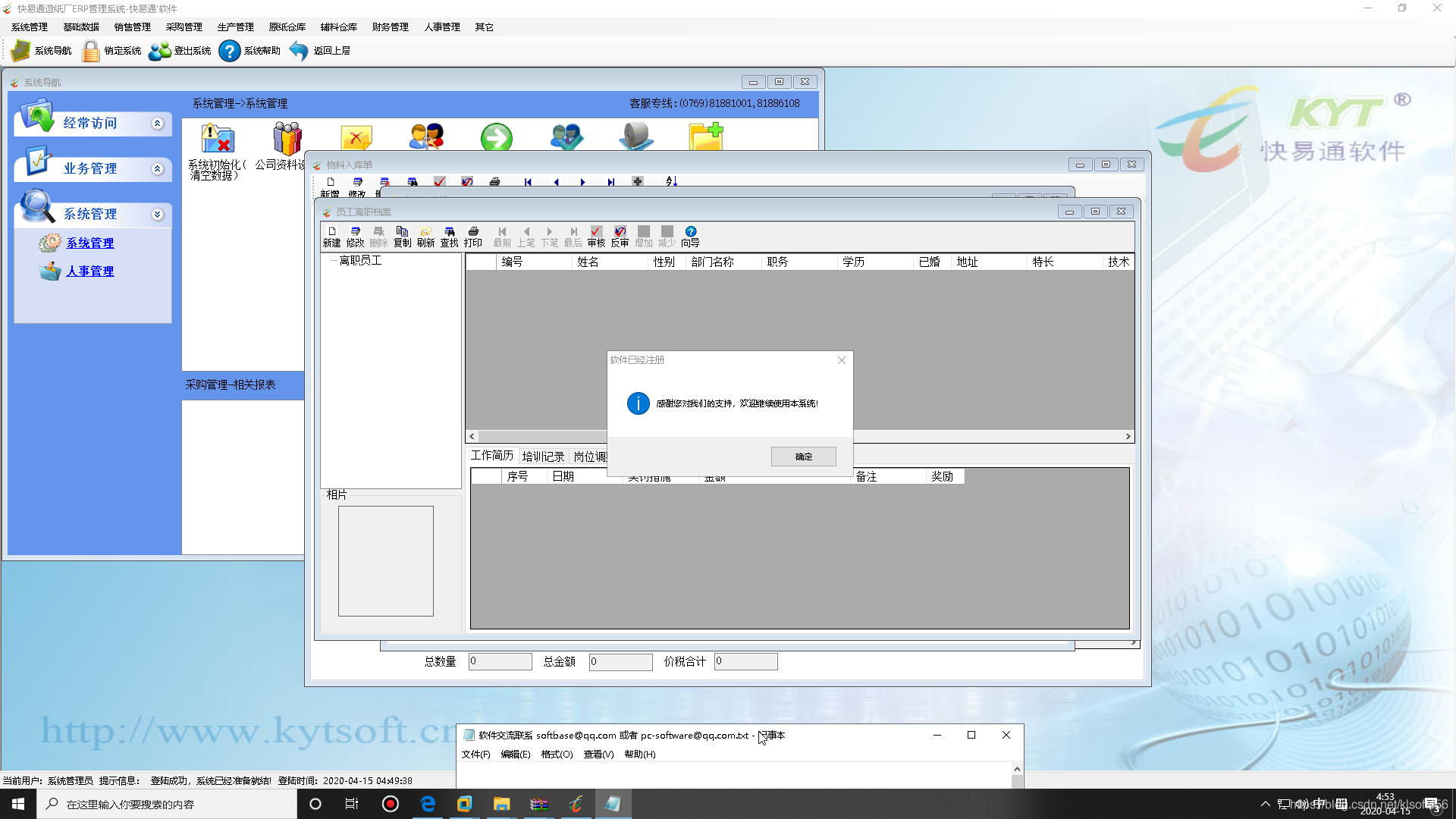Click the 系统导航 icon in main toolbar
This screenshot has width=1456, height=819.
(x=20, y=51)
